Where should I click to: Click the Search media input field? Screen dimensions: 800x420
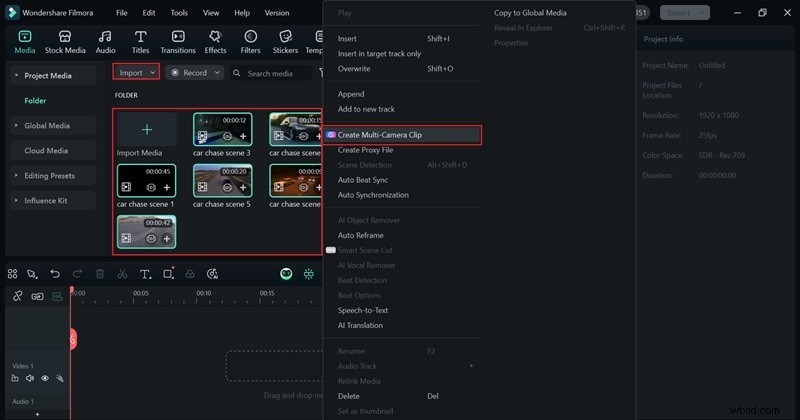270,73
